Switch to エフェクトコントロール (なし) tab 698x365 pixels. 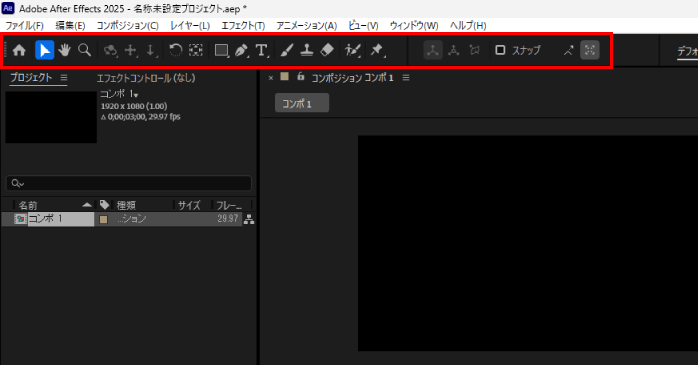pyautogui.click(x=146, y=78)
